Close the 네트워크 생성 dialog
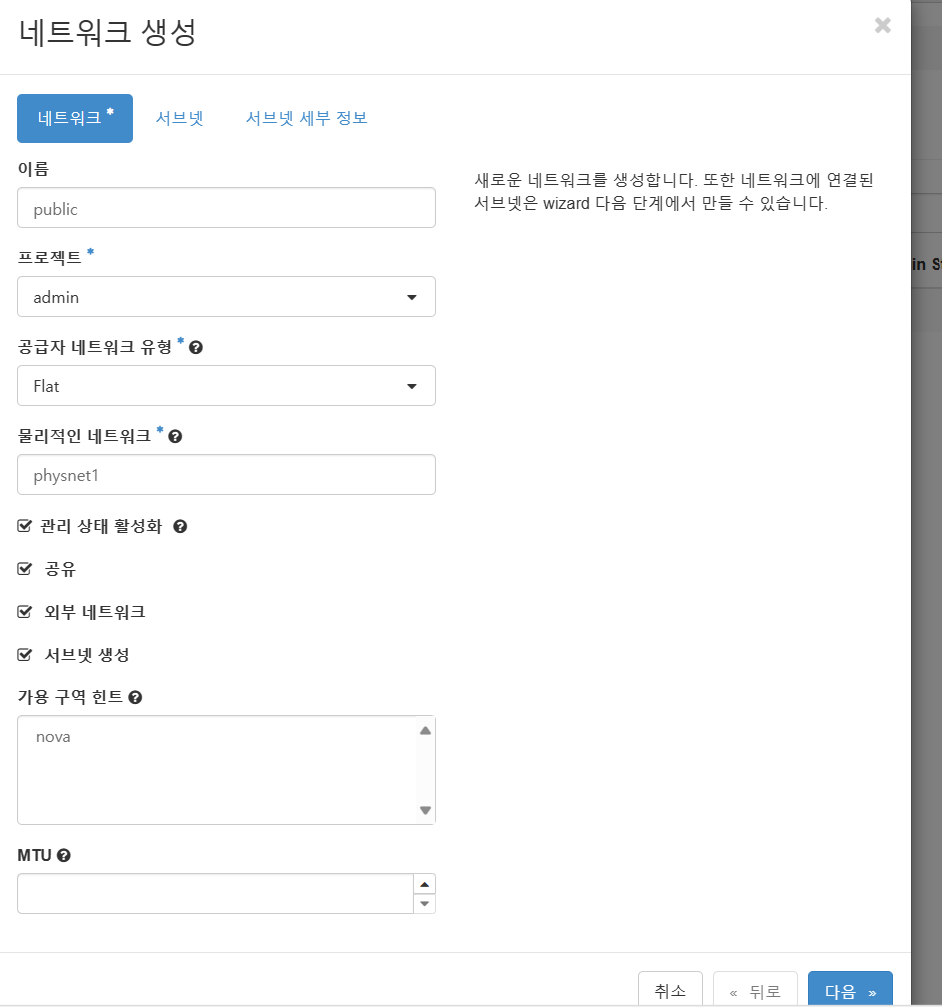Image resolution: width=942 pixels, height=1007 pixels. (883, 25)
